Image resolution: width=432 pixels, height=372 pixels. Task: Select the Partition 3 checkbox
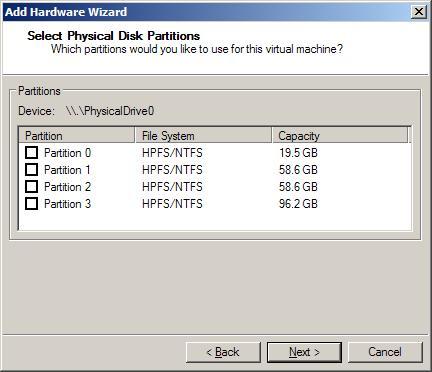tap(31, 204)
